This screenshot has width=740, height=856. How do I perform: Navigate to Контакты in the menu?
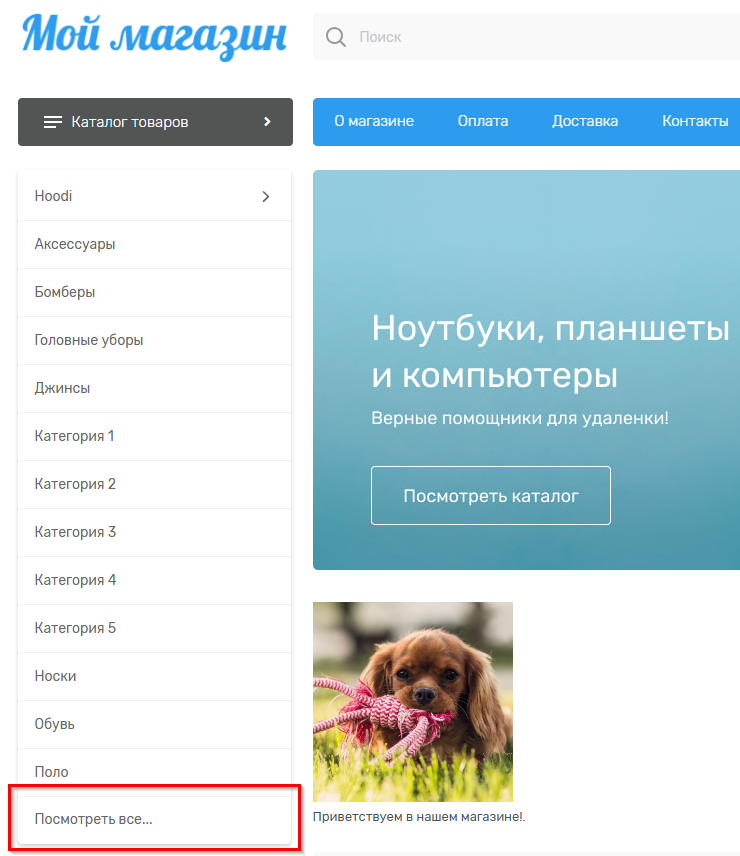coord(695,121)
